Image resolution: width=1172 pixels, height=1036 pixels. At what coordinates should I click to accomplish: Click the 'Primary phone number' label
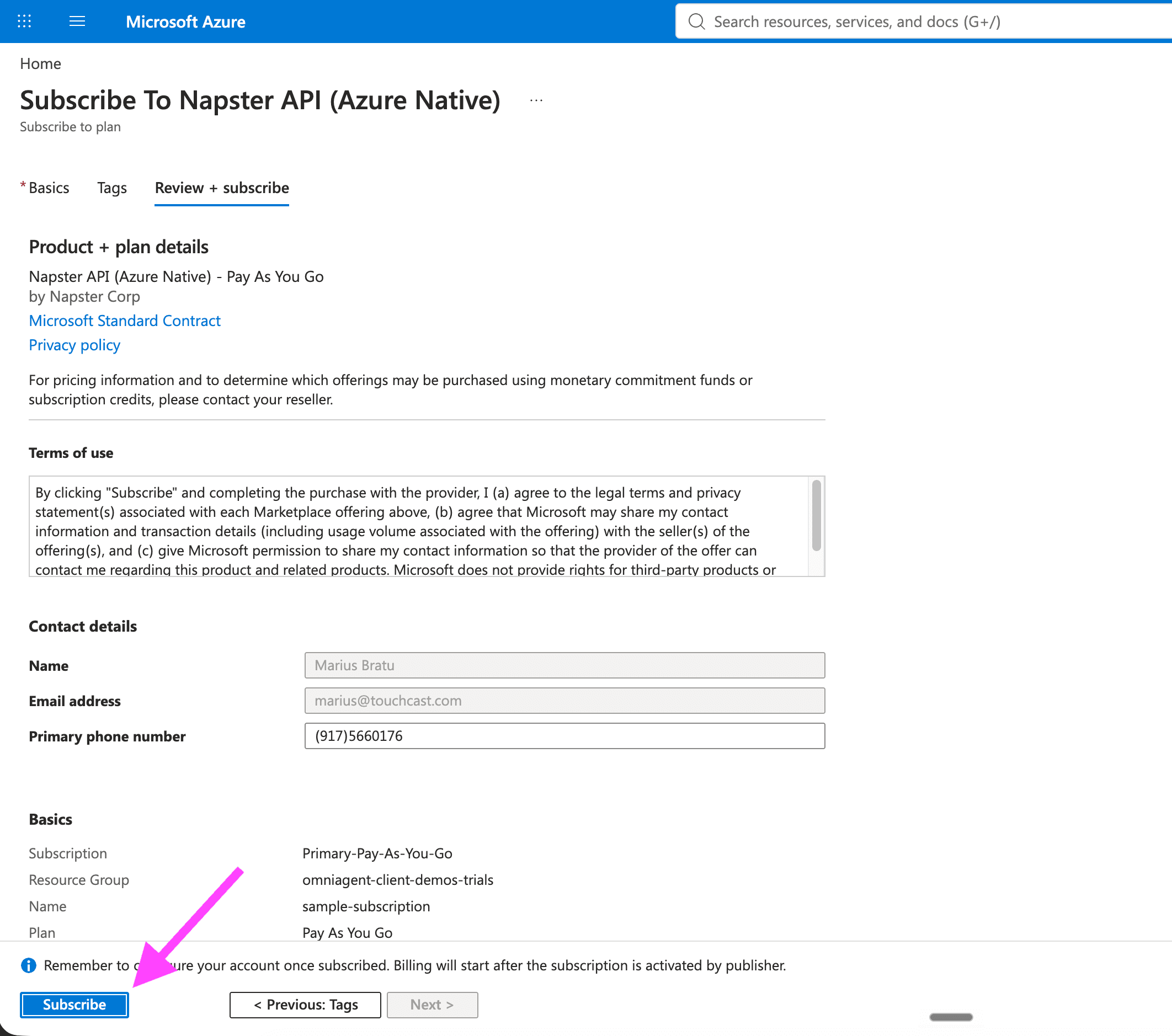click(107, 736)
